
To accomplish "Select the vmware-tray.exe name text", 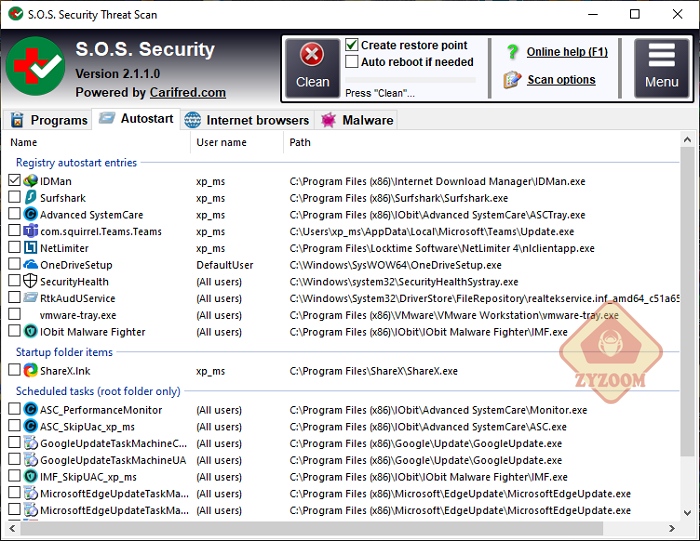I will click(78, 315).
